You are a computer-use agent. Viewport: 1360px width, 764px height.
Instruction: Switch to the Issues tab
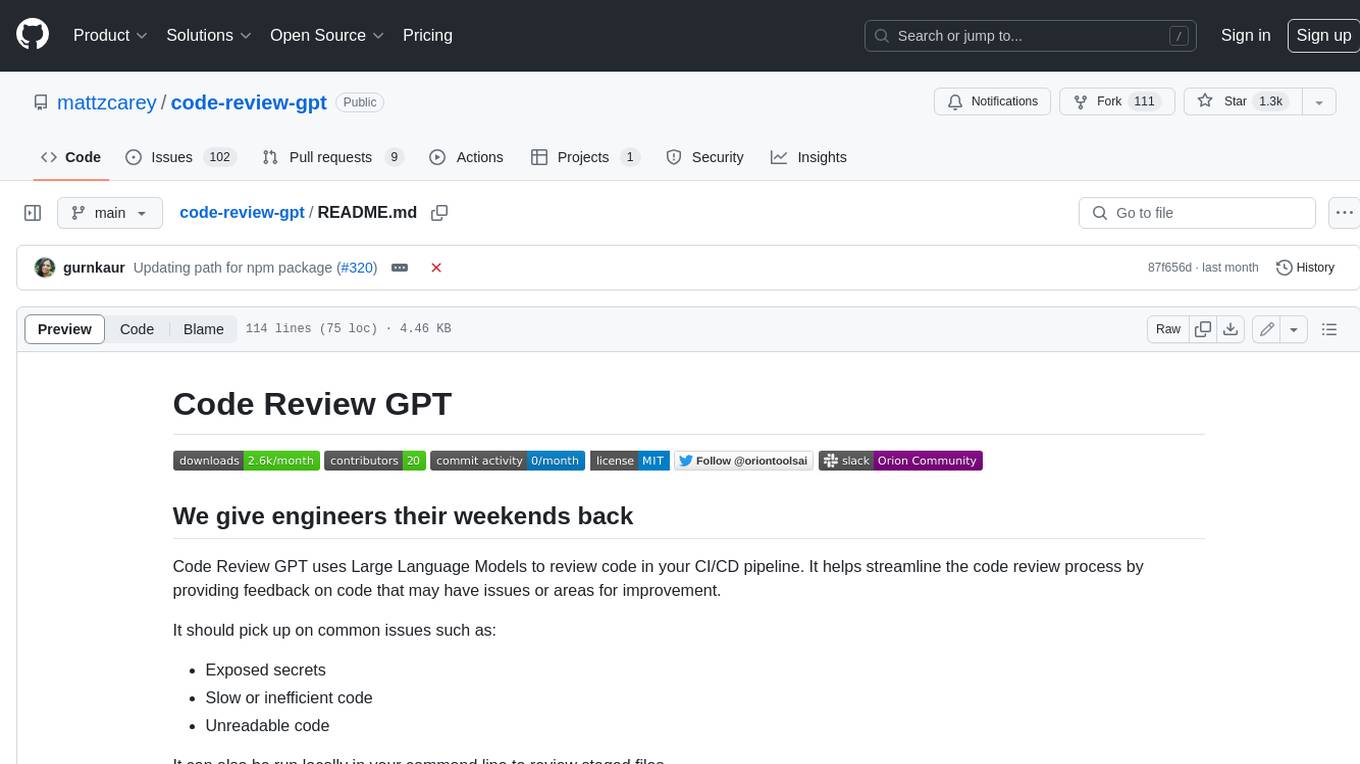180,157
